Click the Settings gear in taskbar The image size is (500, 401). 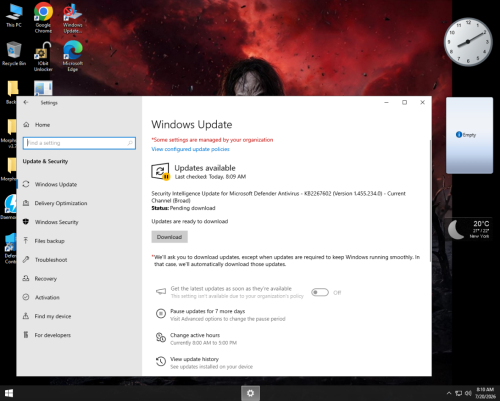tap(250, 393)
